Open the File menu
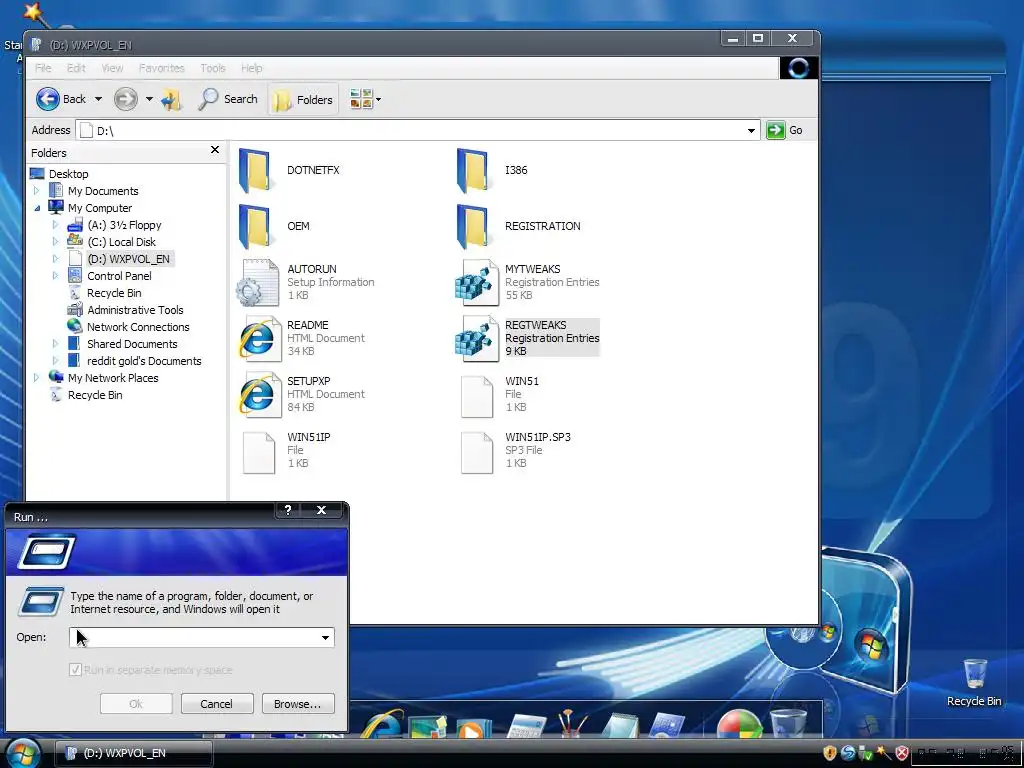 [43, 68]
